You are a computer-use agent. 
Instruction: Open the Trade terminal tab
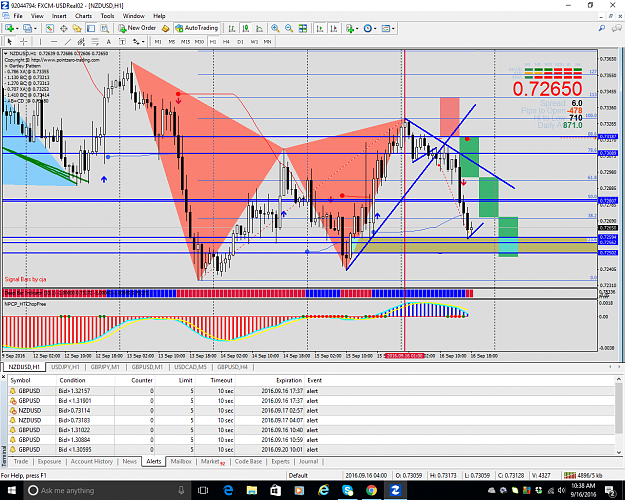click(x=21, y=461)
